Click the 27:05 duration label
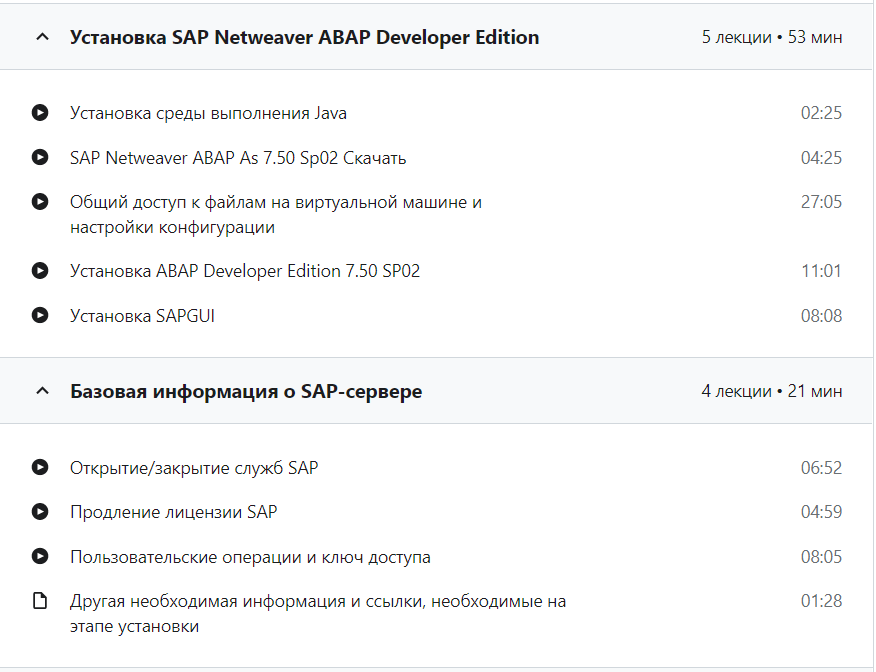The image size is (876, 672). click(821, 202)
